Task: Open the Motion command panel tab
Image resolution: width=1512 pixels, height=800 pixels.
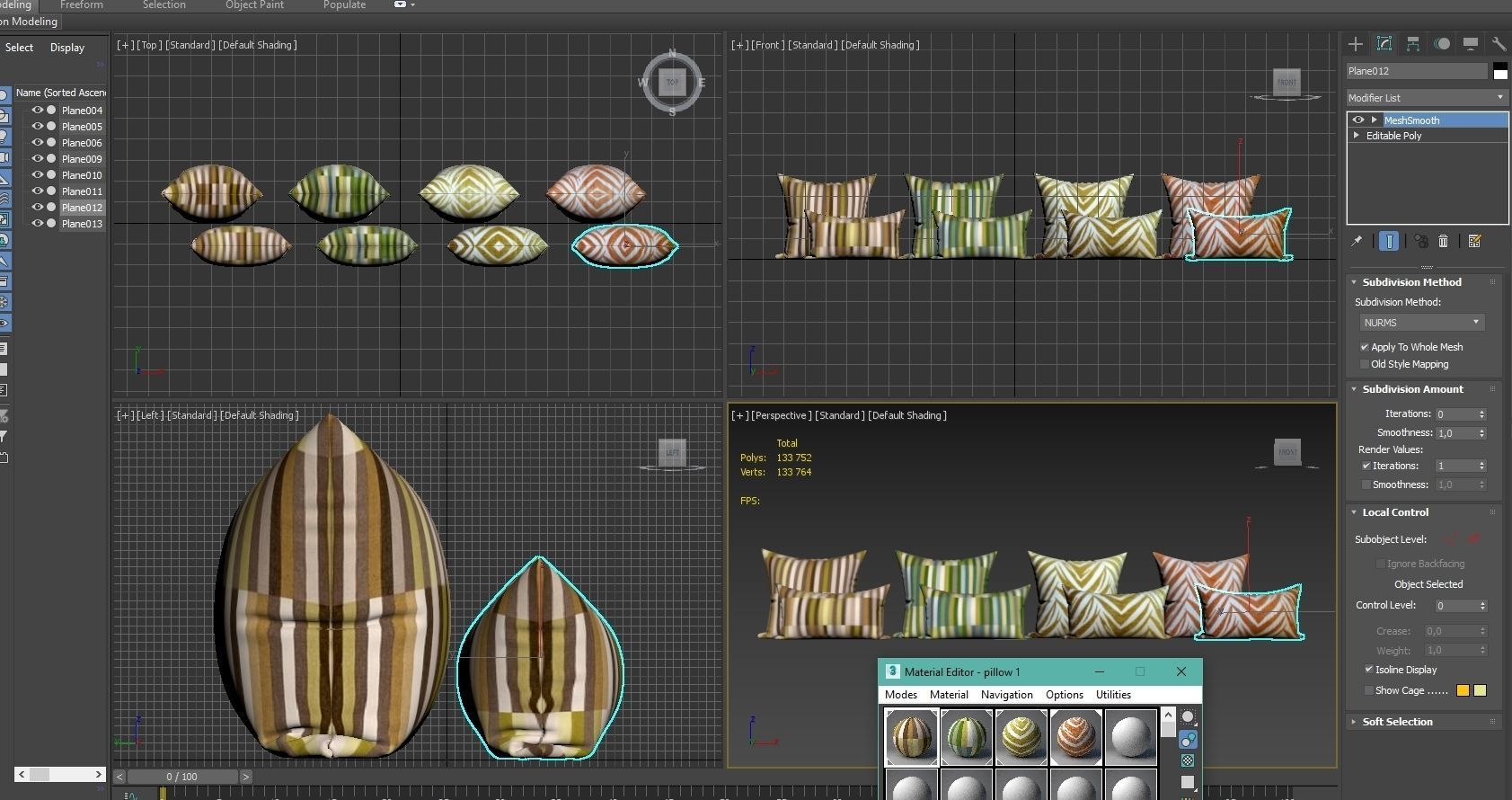Action: click(x=1442, y=43)
